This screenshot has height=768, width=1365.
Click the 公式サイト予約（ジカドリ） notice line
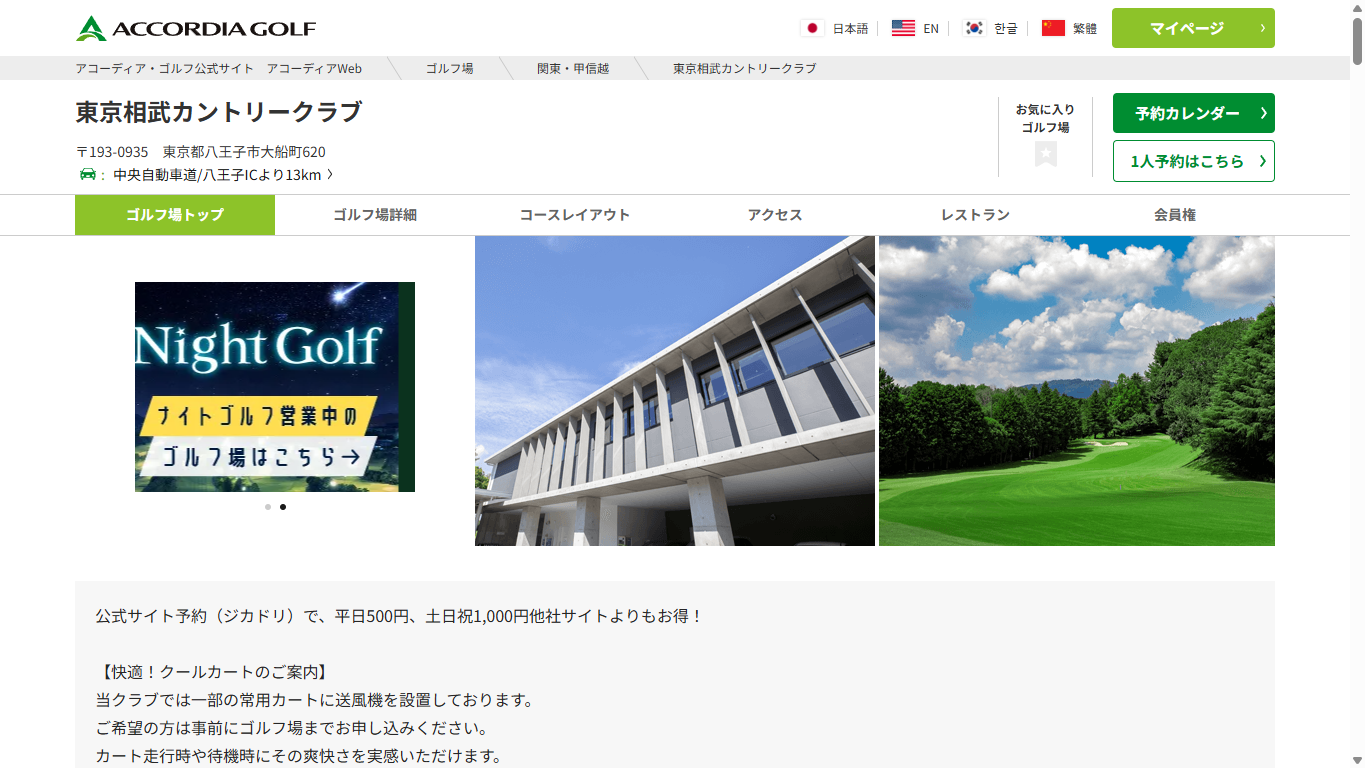point(400,616)
